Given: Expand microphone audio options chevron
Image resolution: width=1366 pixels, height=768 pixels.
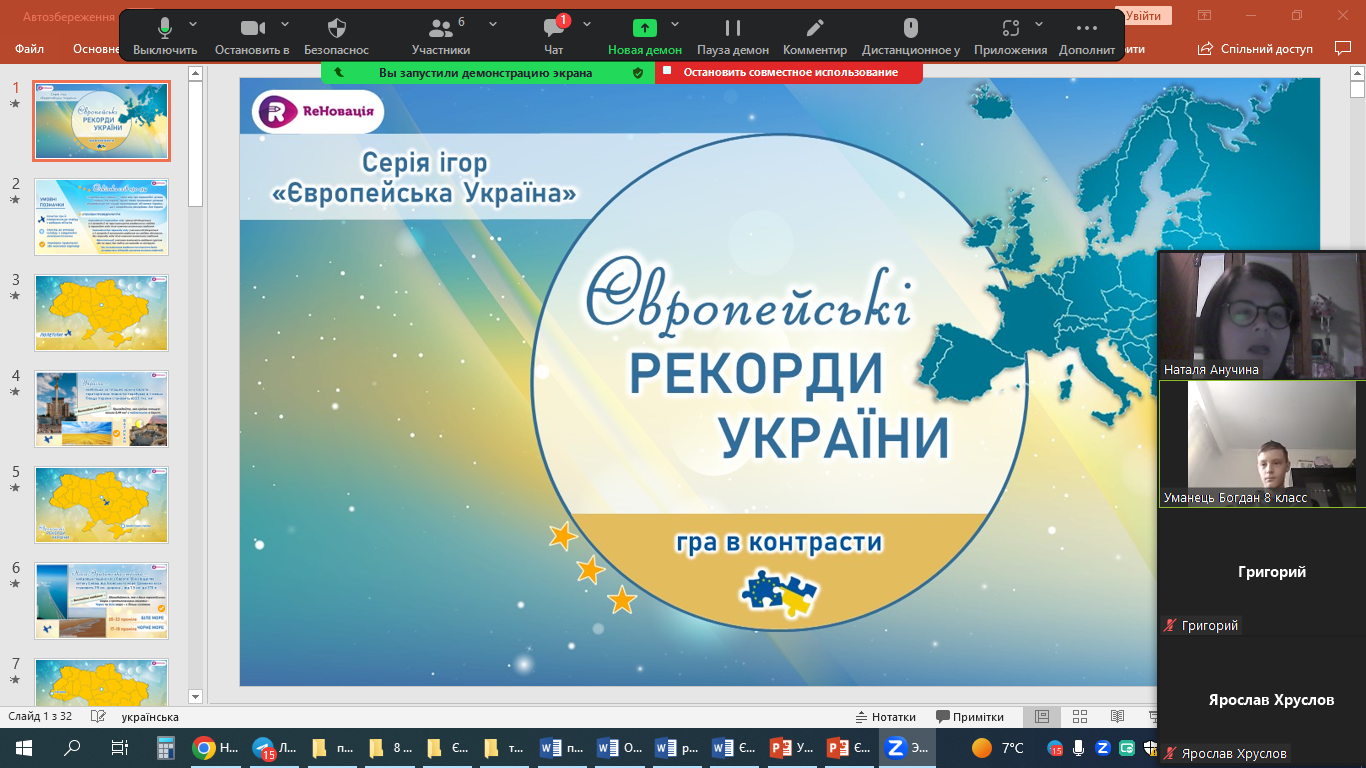Looking at the screenshot, I should coord(193,24).
